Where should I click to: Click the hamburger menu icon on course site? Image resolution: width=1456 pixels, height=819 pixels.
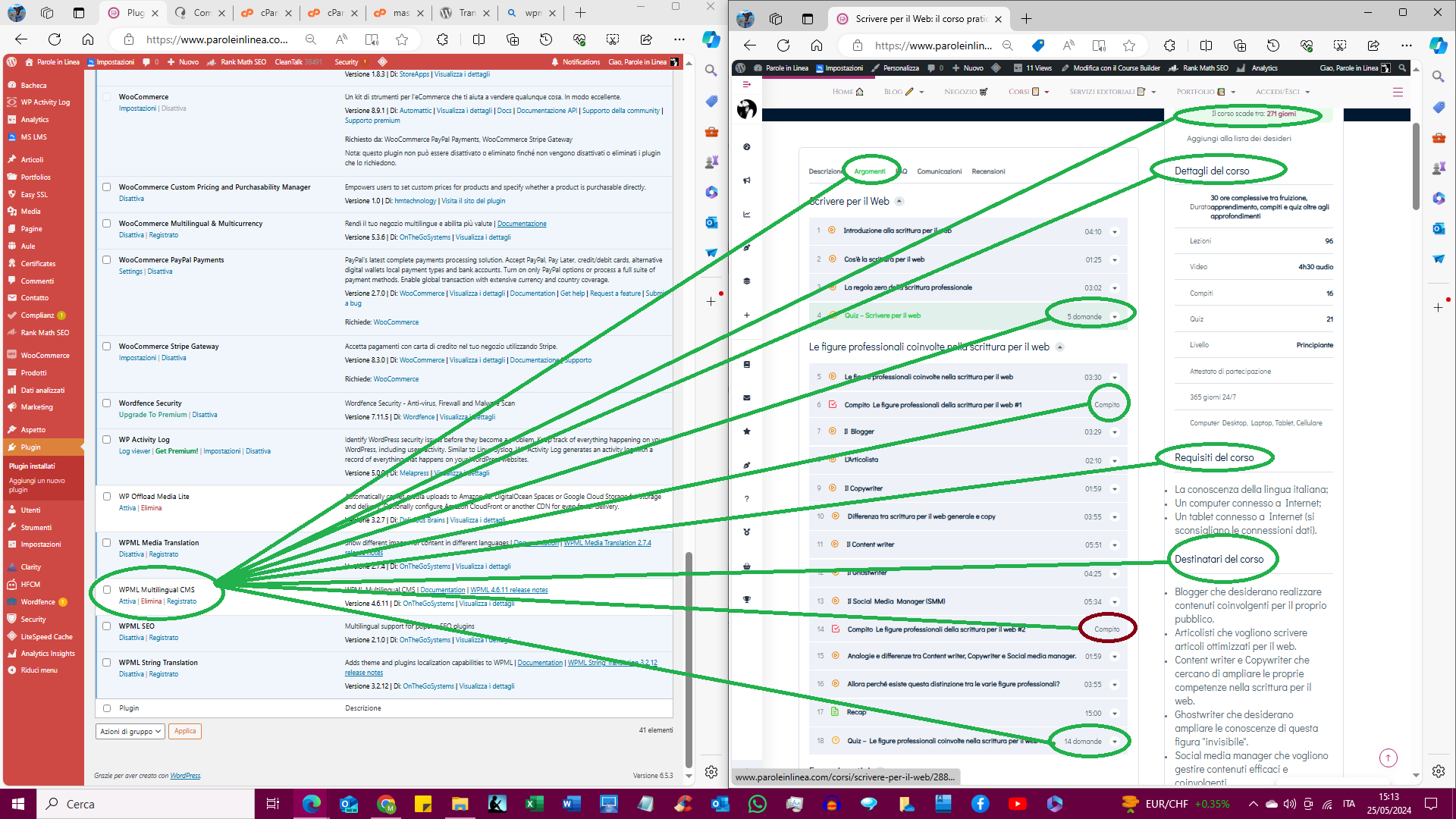1398,92
